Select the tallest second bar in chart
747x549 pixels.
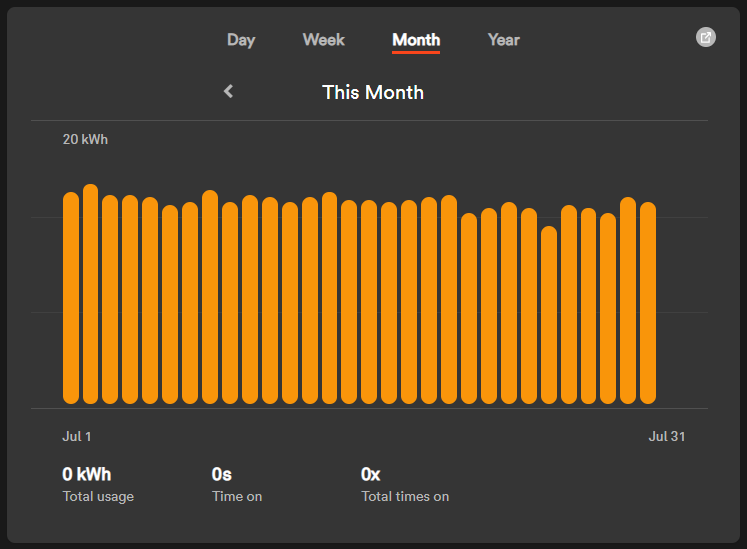pyautogui.click(x=91, y=294)
